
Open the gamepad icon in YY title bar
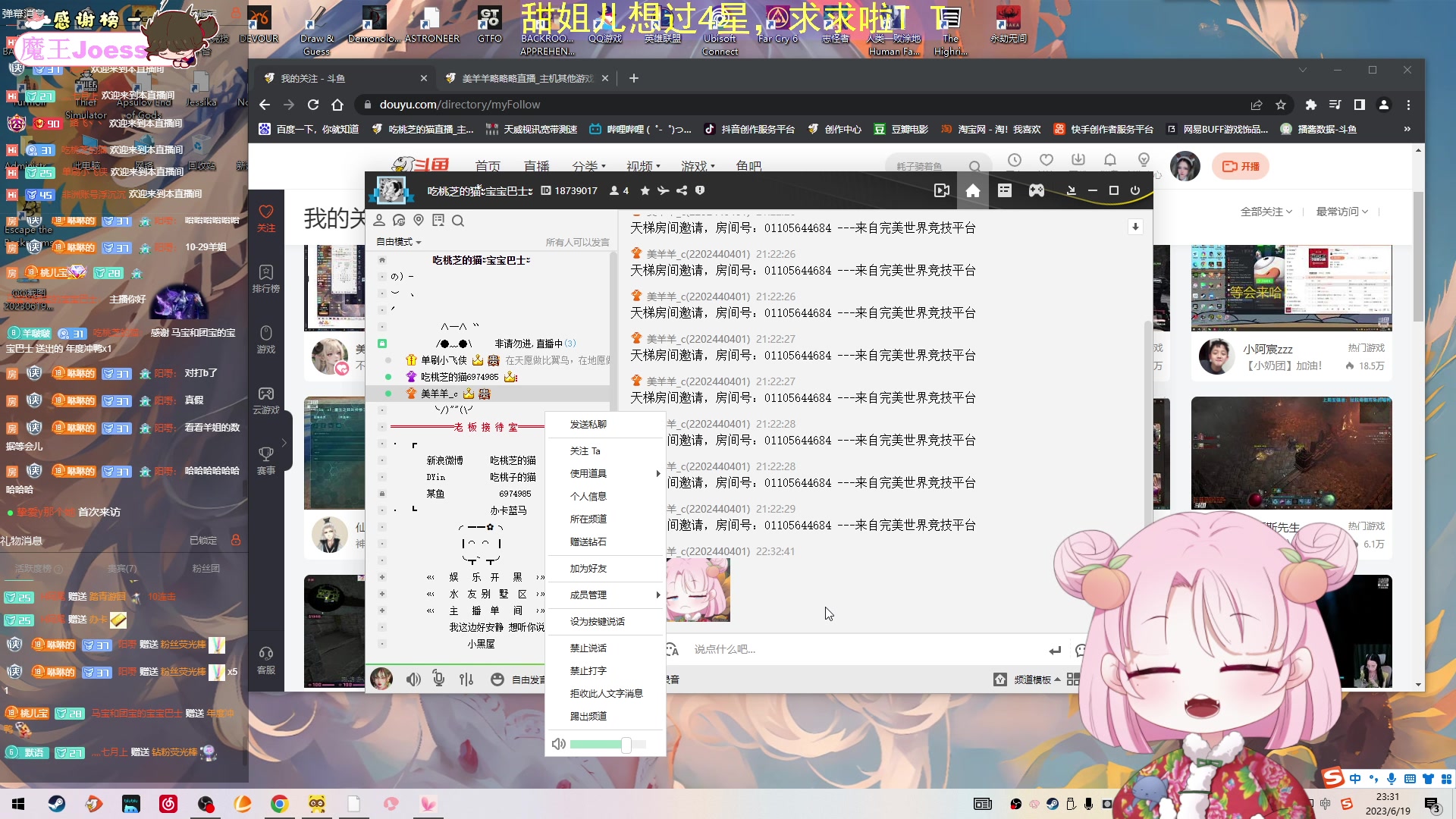point(1037,191)
